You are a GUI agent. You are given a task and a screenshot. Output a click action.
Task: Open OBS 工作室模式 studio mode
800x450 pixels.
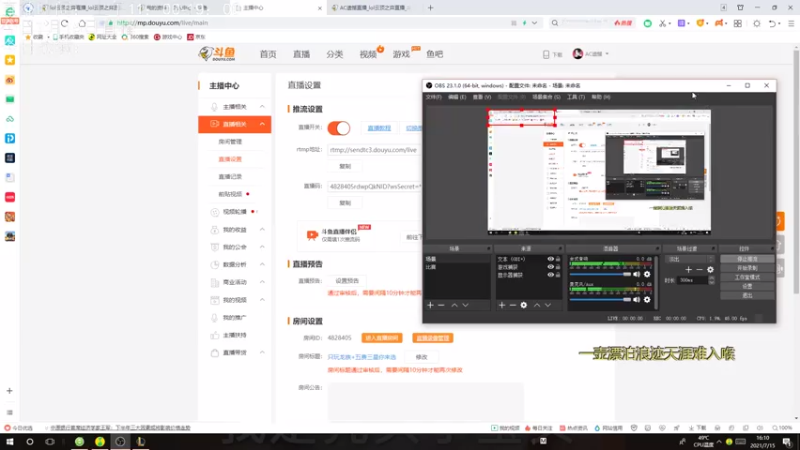pos(747,278)
